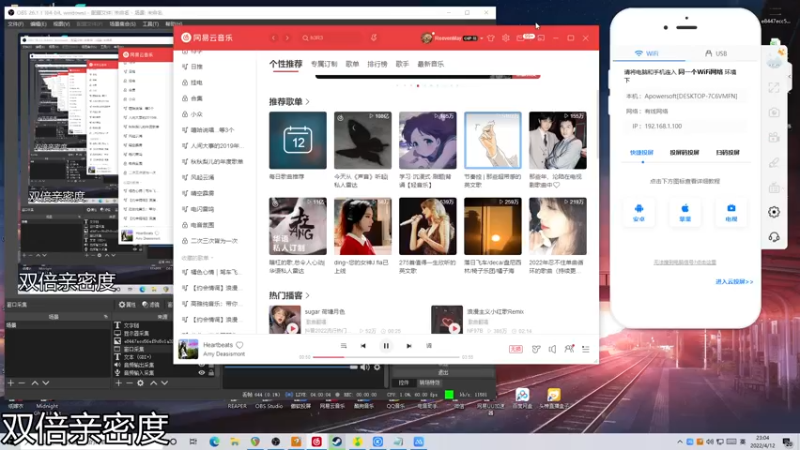The image size is (800, 450).
Task: Mute the OBS mixer speaker icon
Action: coord(365,367)
